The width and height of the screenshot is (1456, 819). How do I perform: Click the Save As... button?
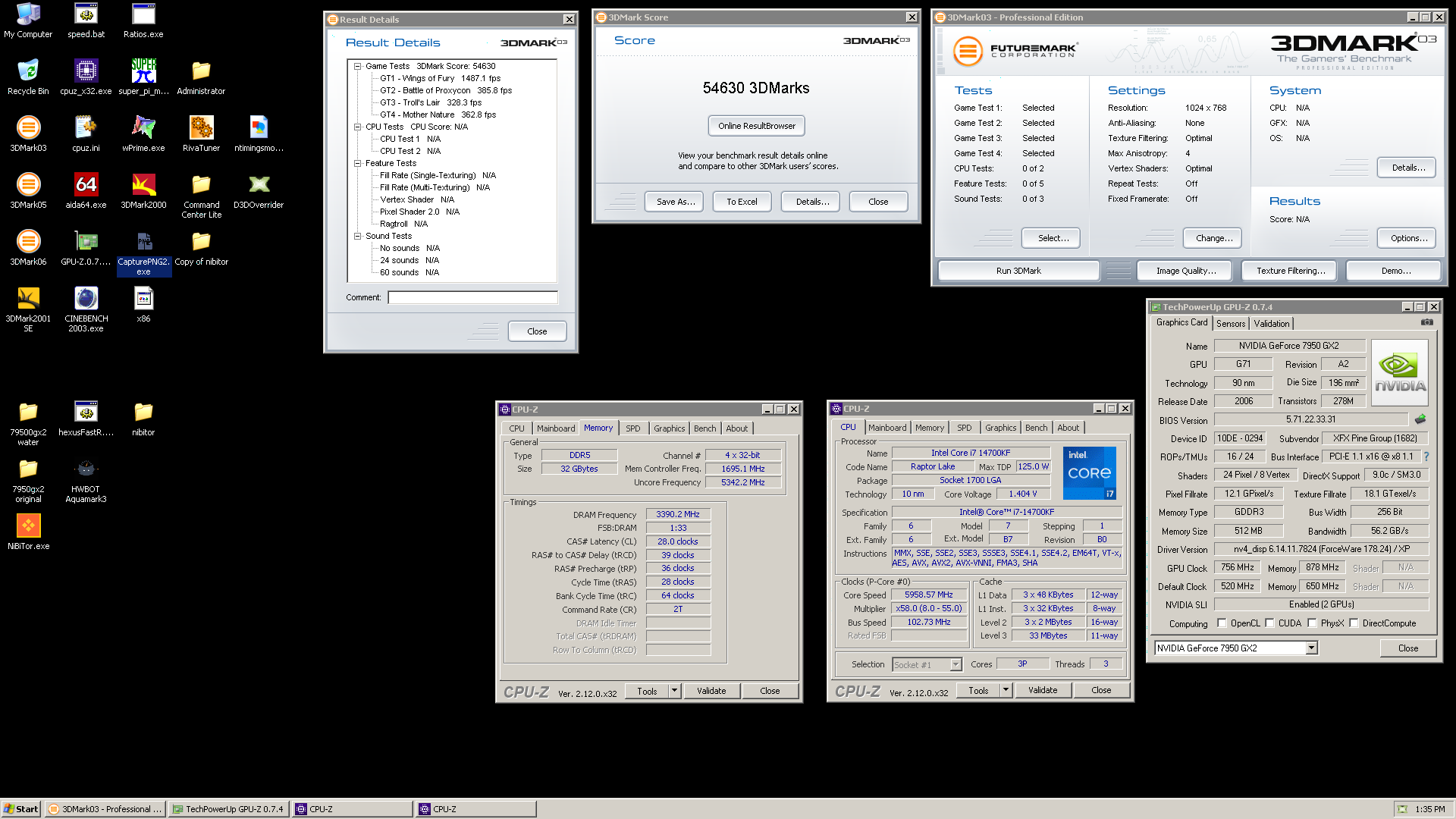(x=675, y=202)
